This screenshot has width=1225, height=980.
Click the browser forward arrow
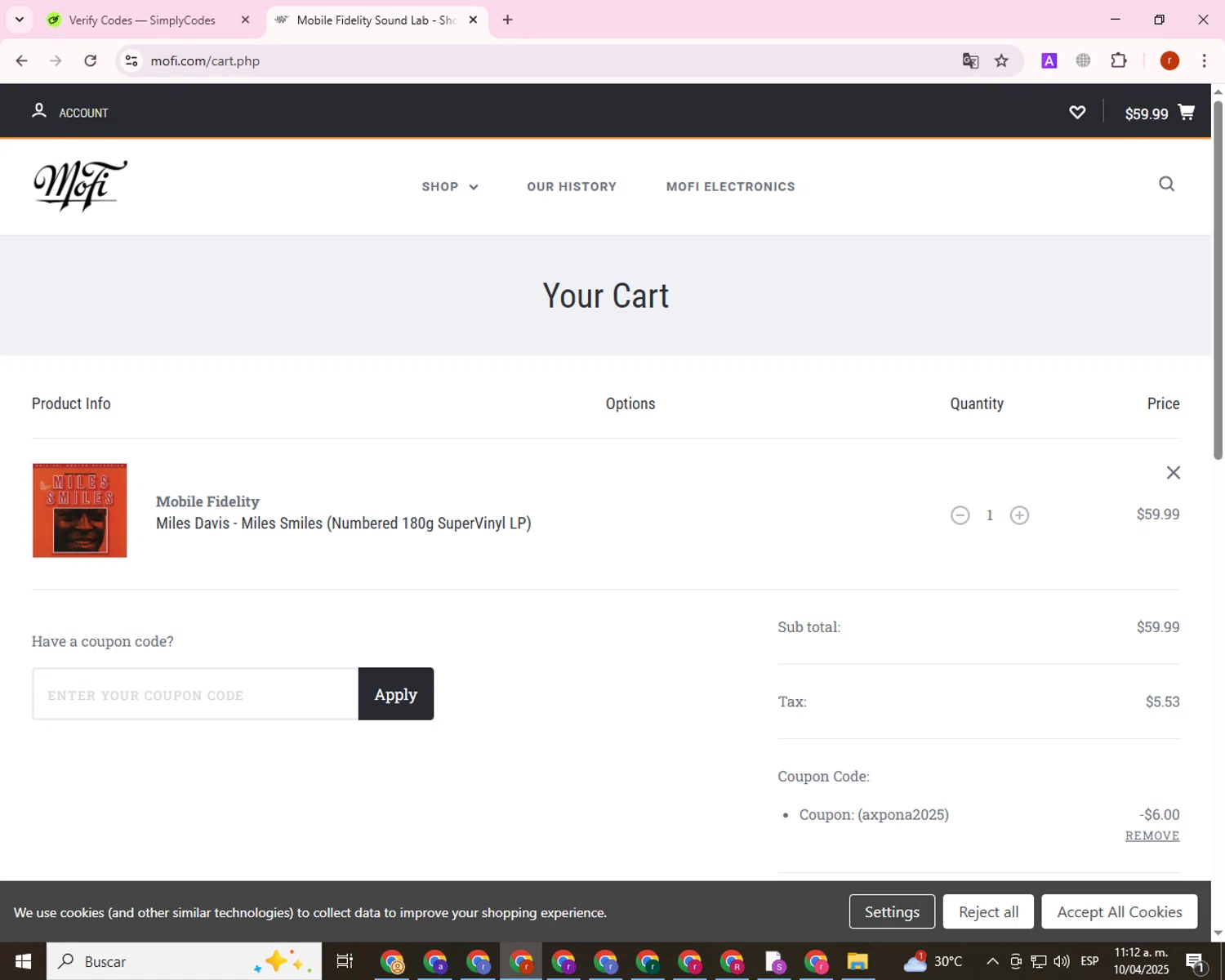tap(56, 60)
